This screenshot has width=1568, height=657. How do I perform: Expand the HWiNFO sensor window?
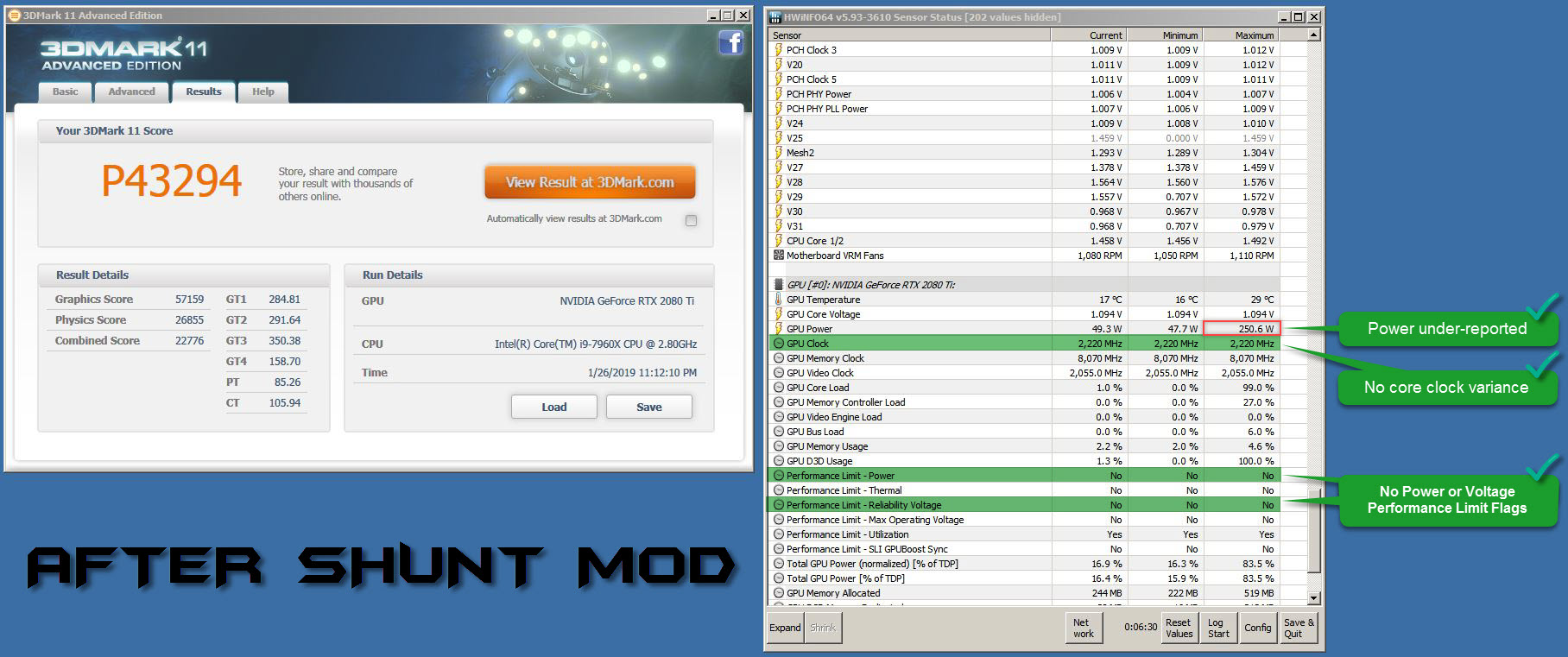click(785, 628)
